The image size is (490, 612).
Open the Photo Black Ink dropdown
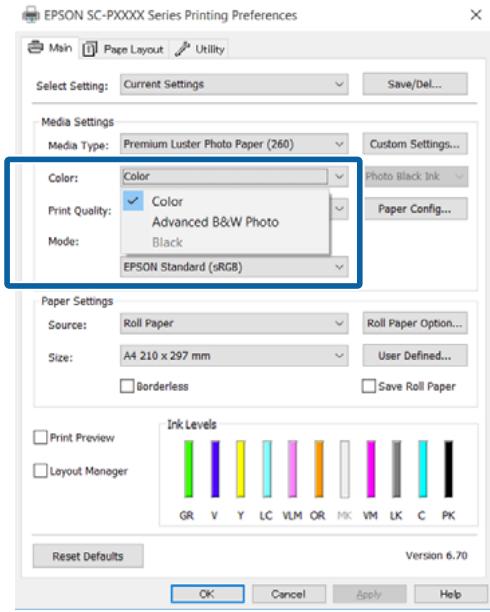pos(416,176)
